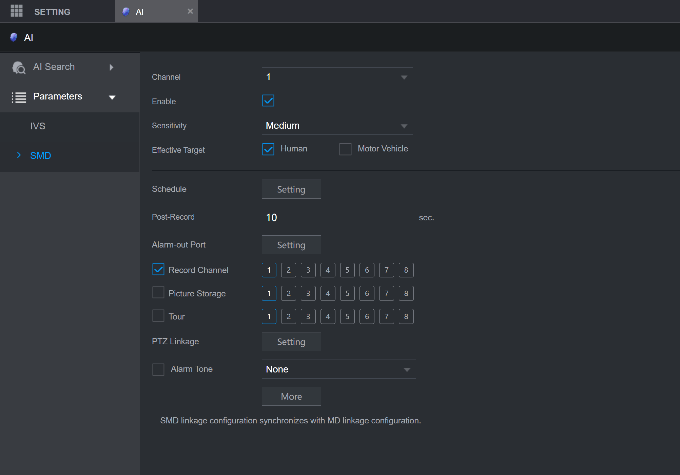Open the Alarm Tone dropdown
Screen dimensions: 680x475
click(x=339, y=369)
